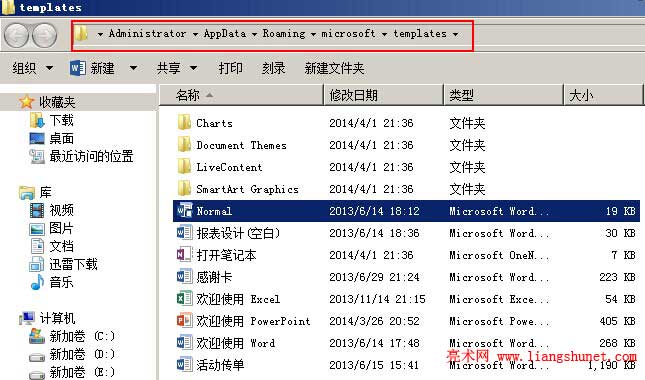
Task: Click the type text Microsoft Exce...
Action: (499, 299)
